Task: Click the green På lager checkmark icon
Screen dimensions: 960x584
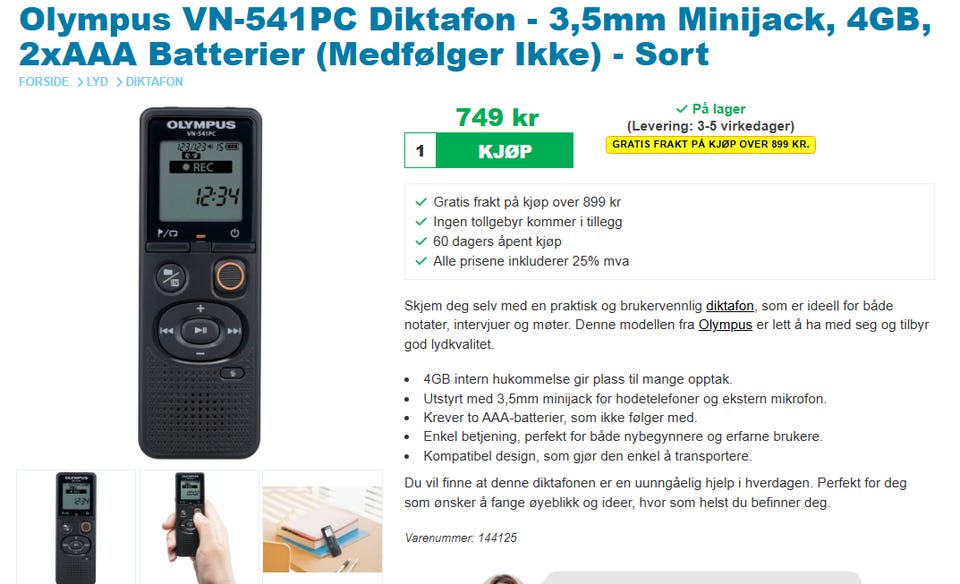Action: [681, 109]
